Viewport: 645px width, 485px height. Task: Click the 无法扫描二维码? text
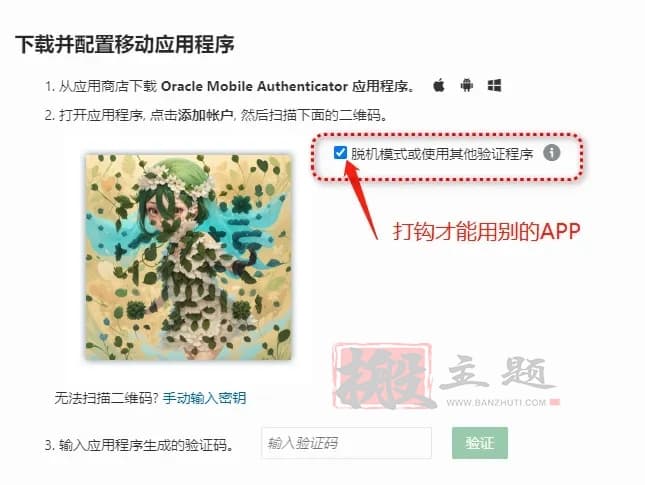coord(107,398)
